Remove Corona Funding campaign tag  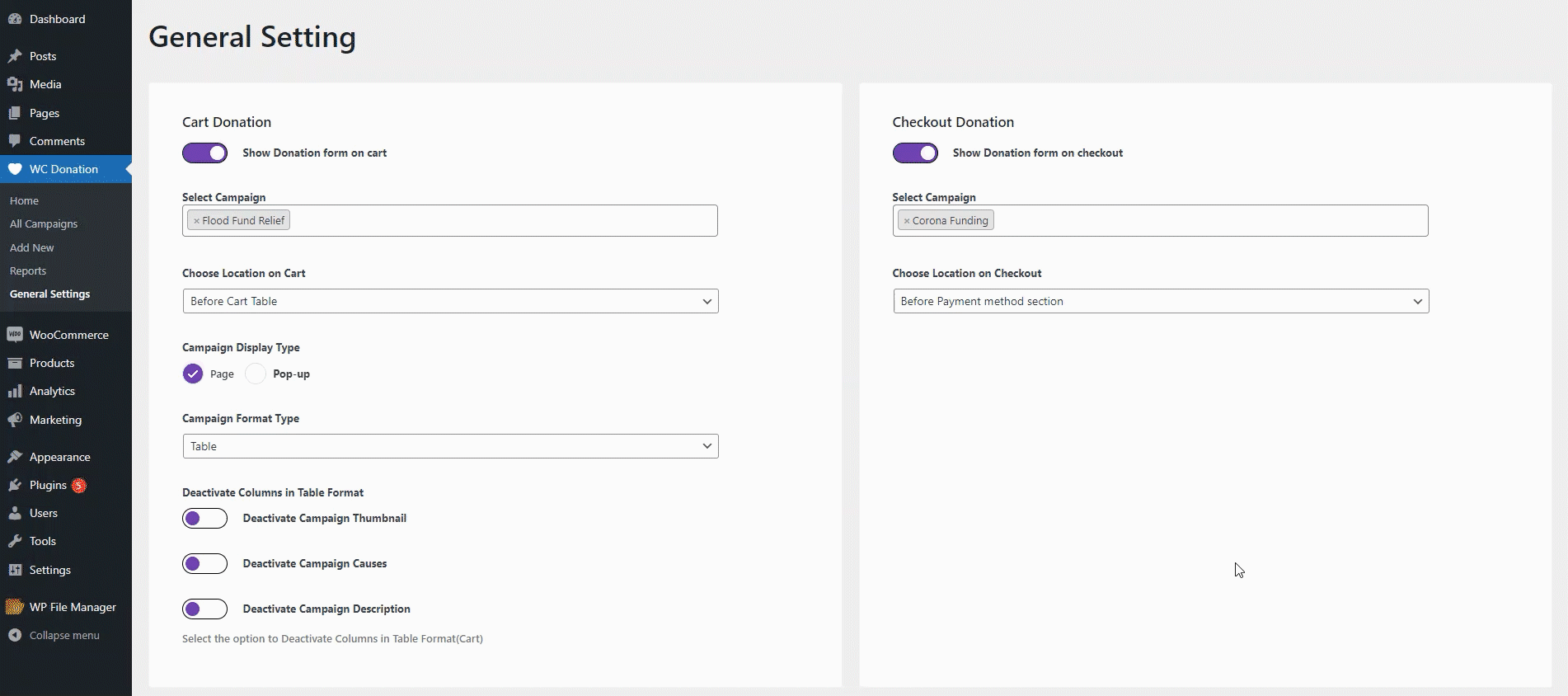coord(907,221)
